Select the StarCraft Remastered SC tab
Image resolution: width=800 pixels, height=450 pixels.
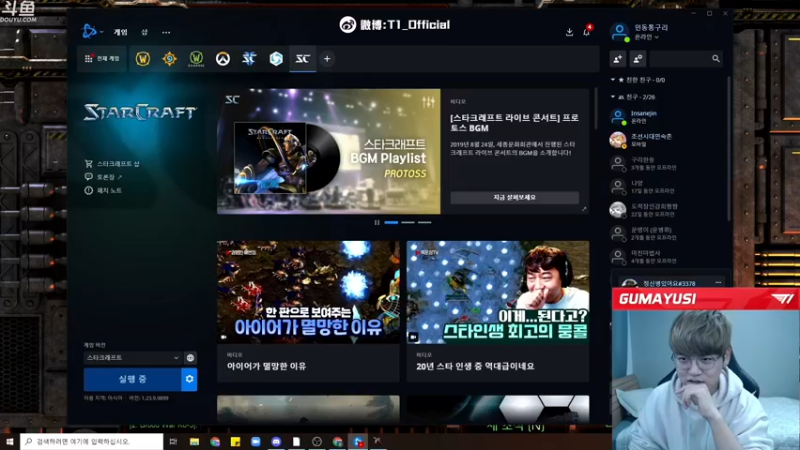click(x=303, y=59)
